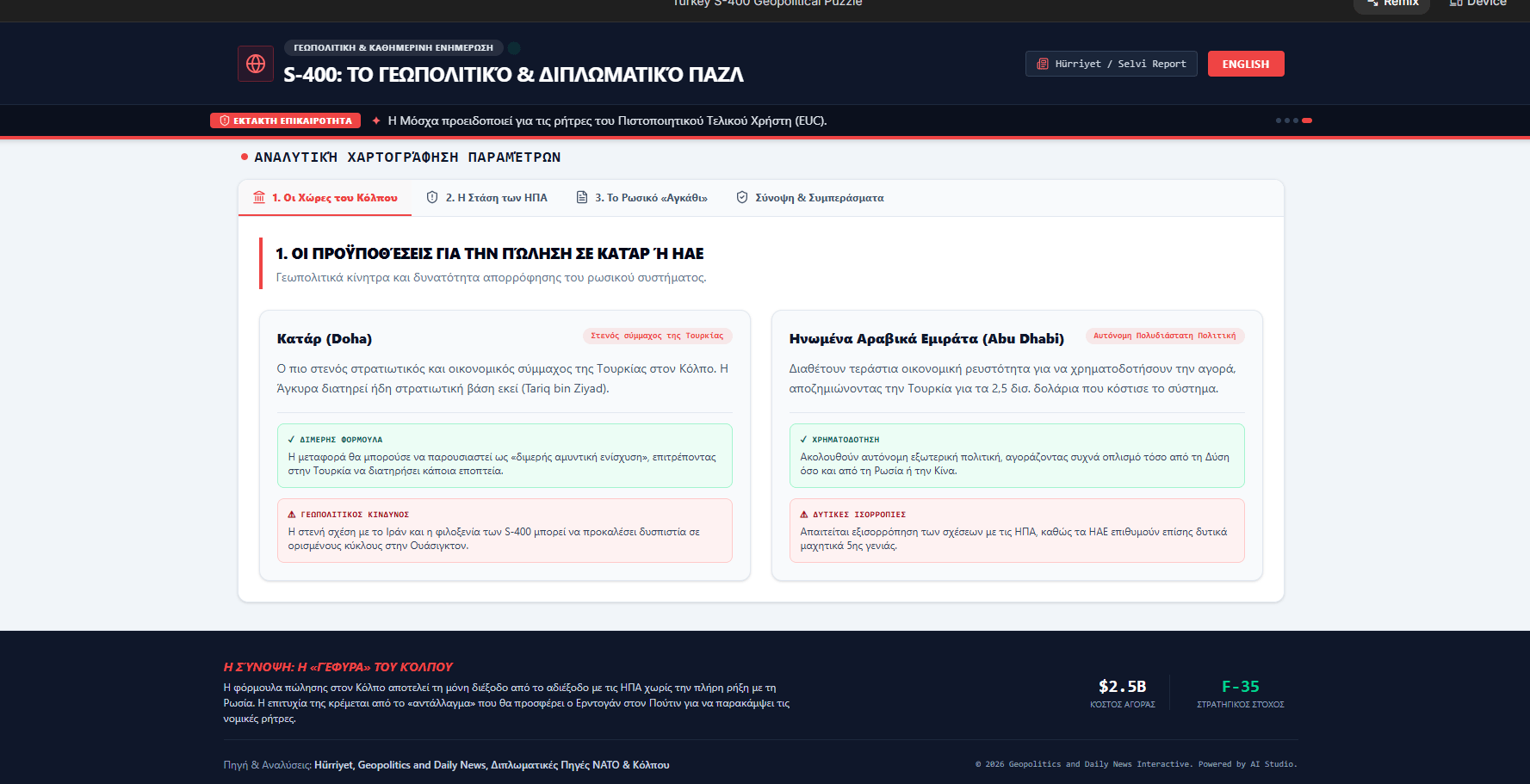This screenshot has height=784, width=1530.
Task: Click the shield icon on Στάση των ΗΠΑ tab
Action: click(x=432, y=197)
